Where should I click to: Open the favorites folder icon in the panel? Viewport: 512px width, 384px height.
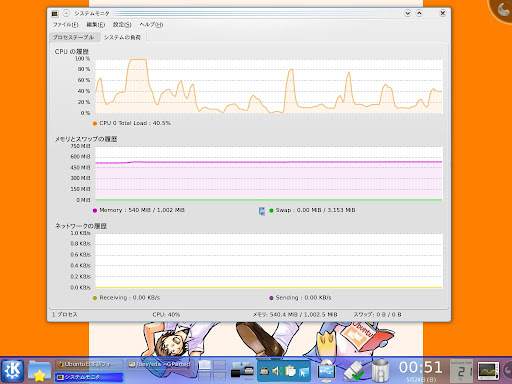tap(39, 371)
